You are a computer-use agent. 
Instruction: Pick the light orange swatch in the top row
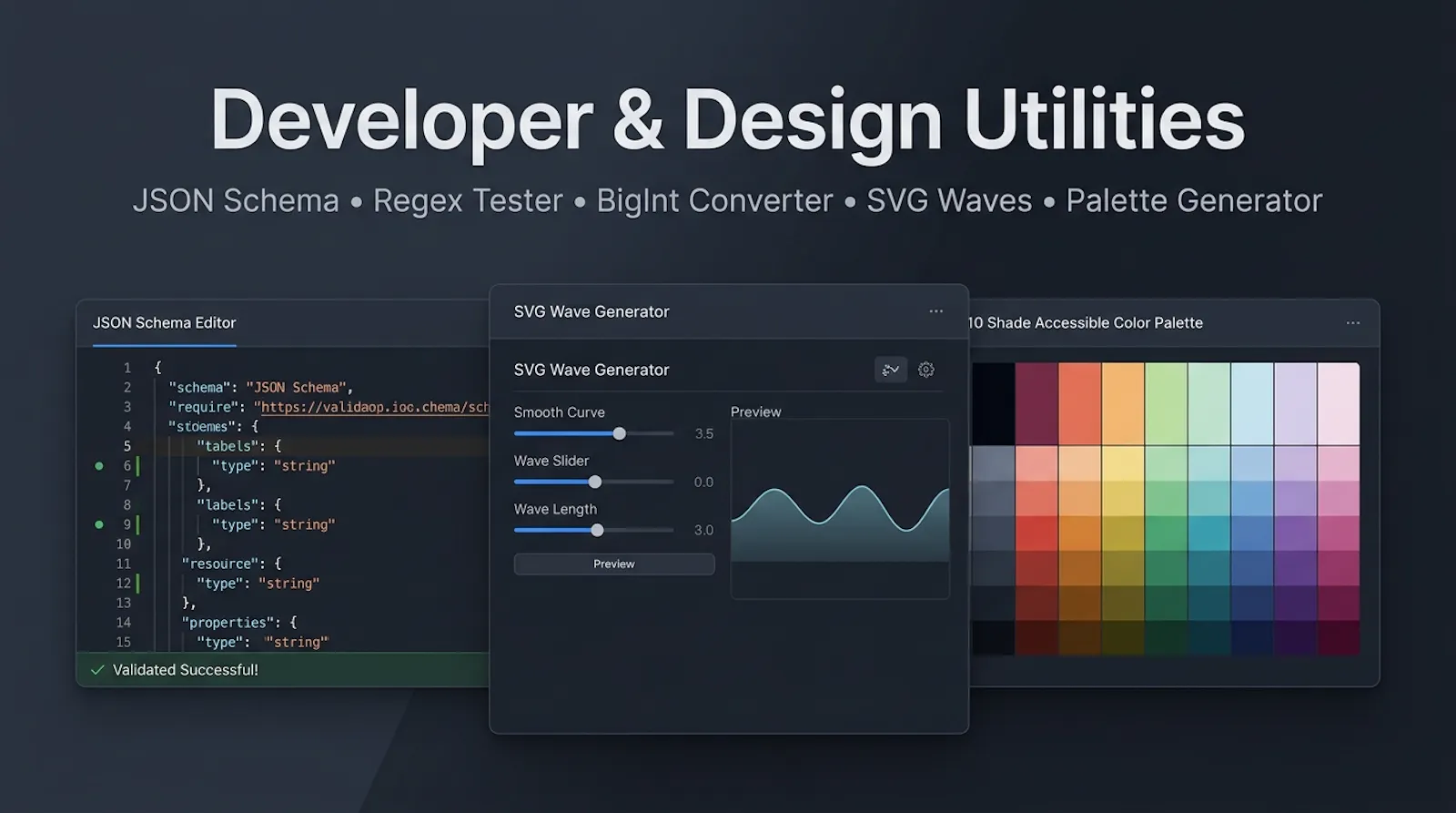click(1123, 404)
